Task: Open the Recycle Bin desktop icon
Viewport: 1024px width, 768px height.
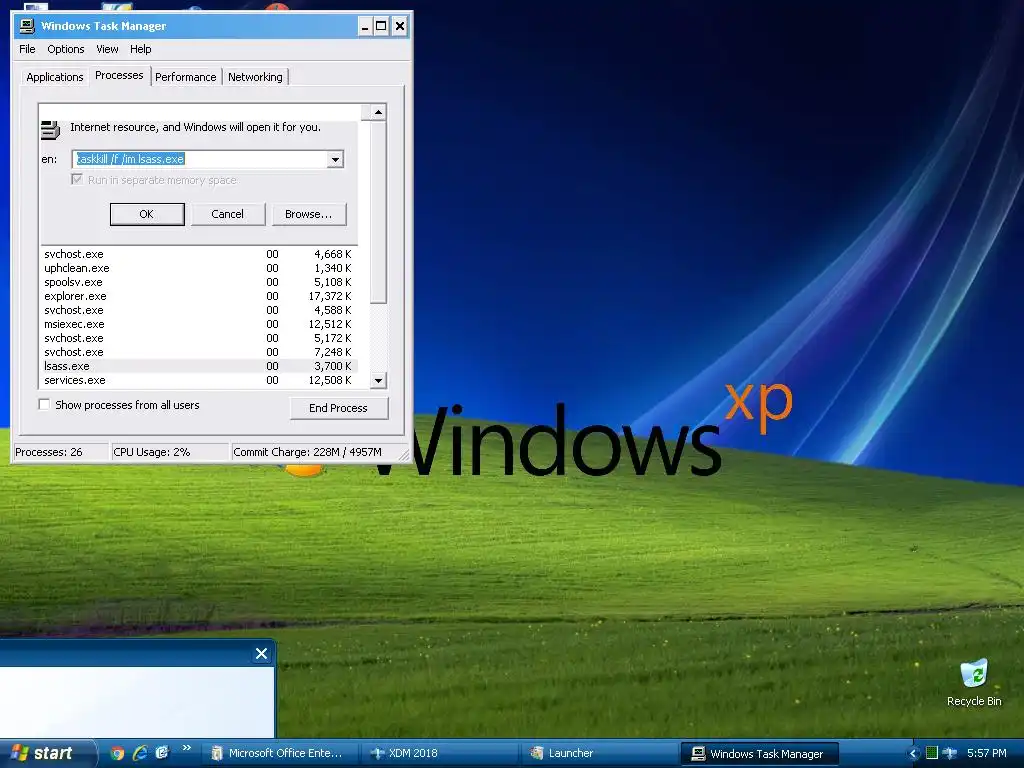Action: (974, 683)
